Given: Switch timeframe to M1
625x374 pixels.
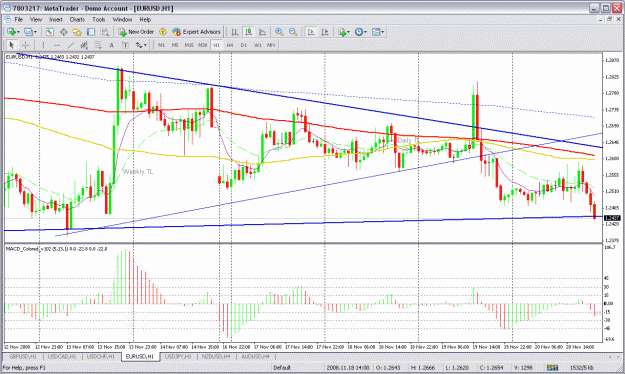Looking at the screenshot, I should pyautogui.click(x=161, y=45).
